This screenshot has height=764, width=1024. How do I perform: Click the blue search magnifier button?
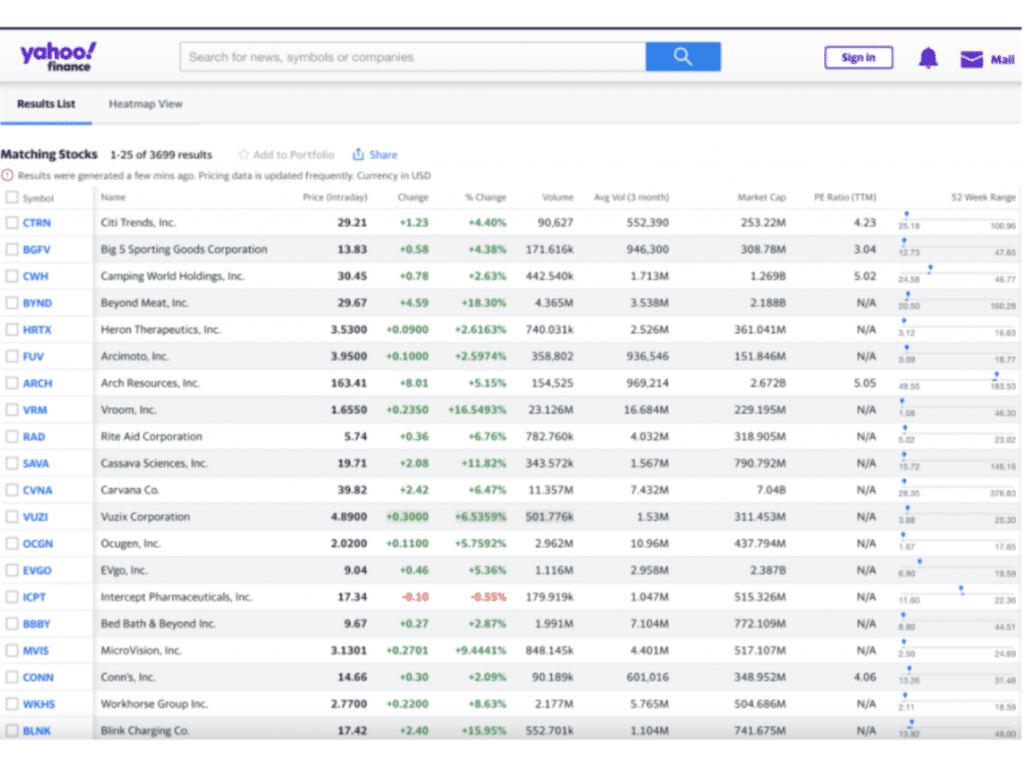683,57
